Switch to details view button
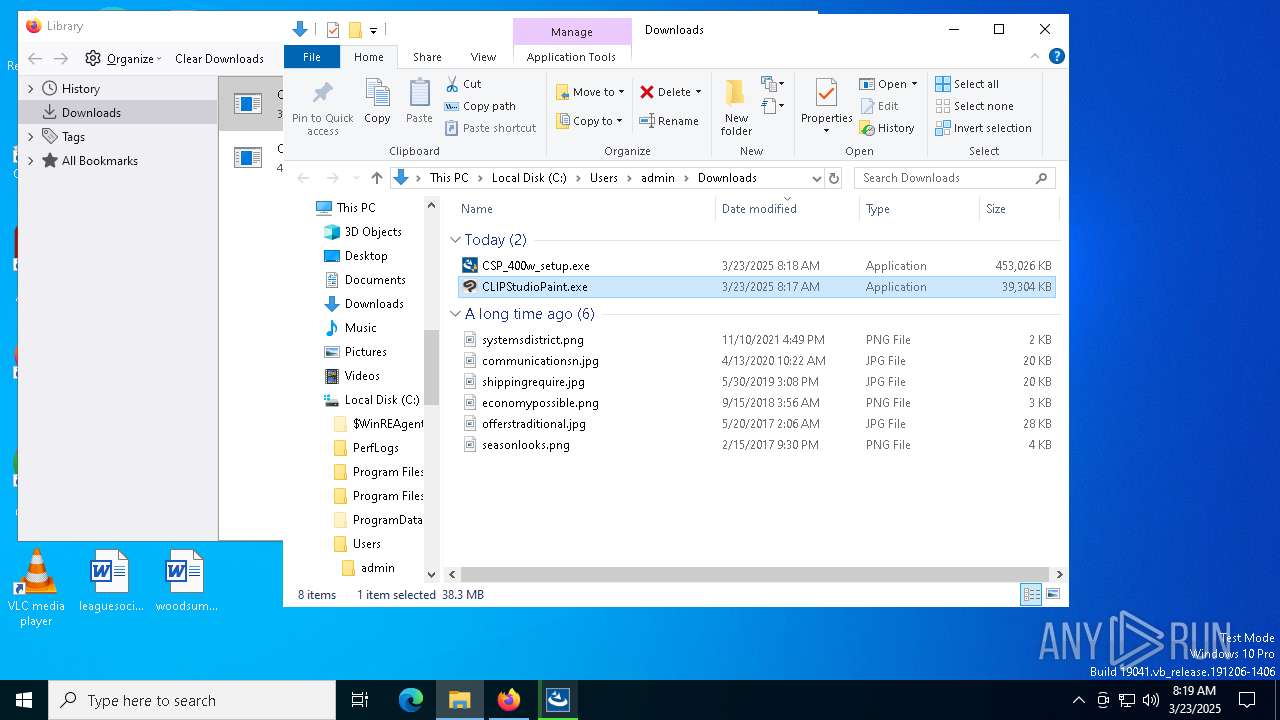1280x720 pixels. 1031,594
